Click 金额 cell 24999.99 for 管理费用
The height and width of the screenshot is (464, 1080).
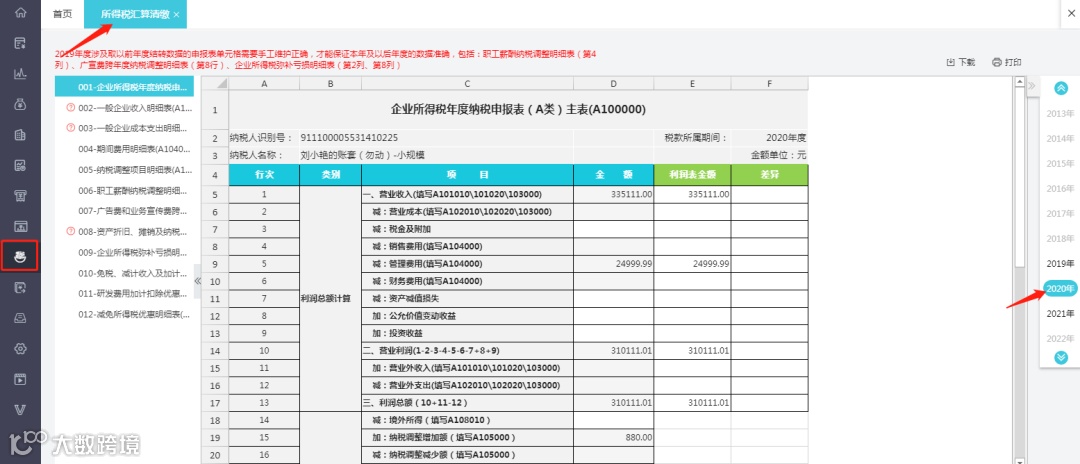[x=614, y=264]
